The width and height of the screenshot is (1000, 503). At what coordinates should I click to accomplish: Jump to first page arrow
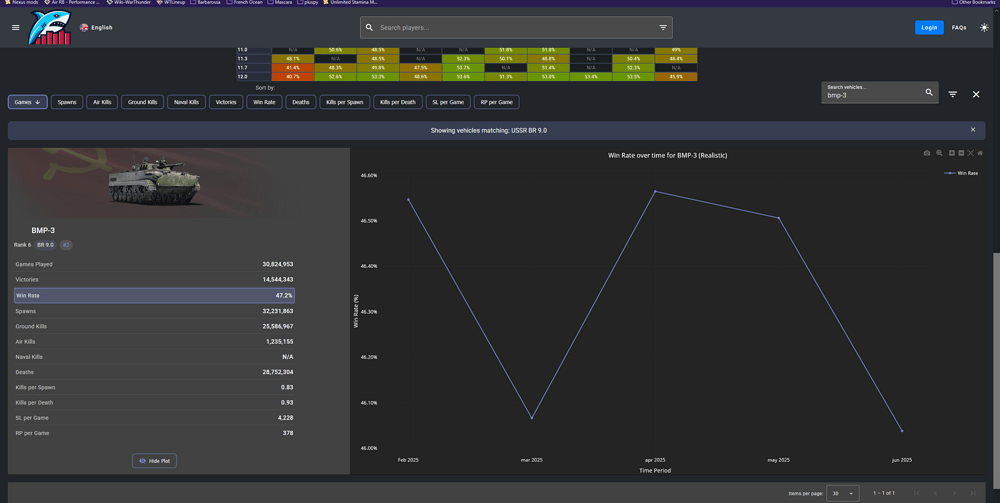tap(916, 493)
